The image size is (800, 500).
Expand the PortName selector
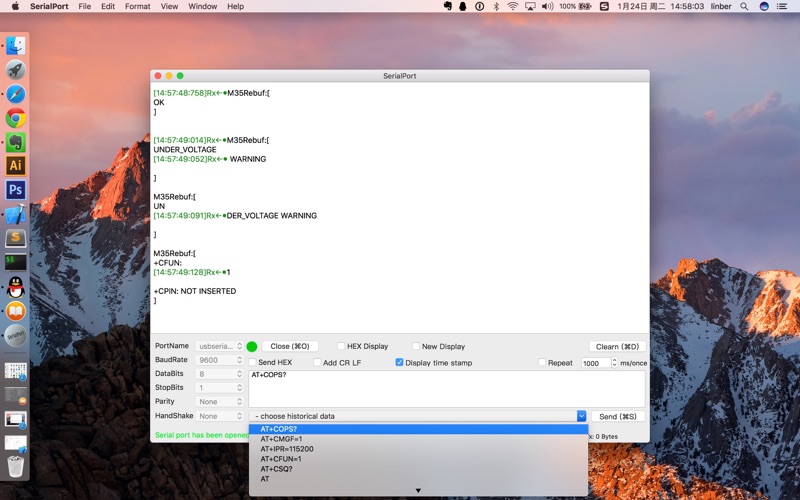pos(219,346)
